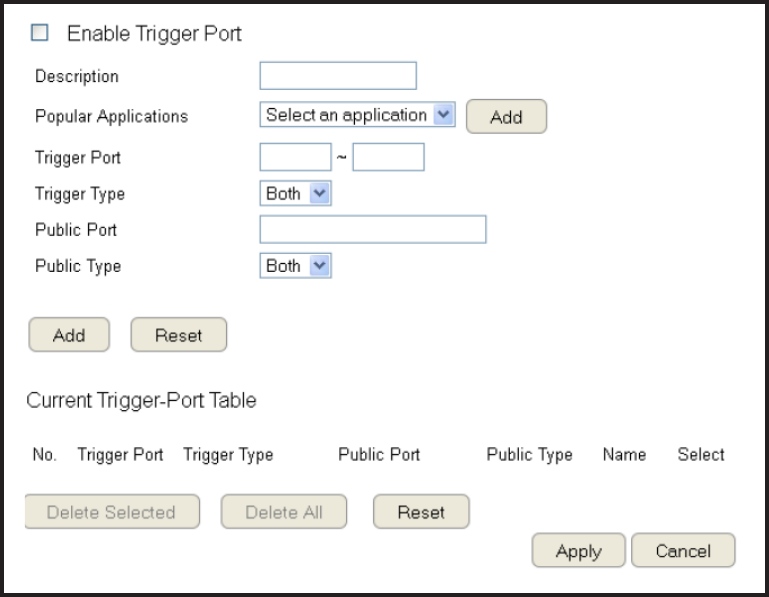Click the Public Port column header in table
The image size is (769, 597).
(379, 454)
